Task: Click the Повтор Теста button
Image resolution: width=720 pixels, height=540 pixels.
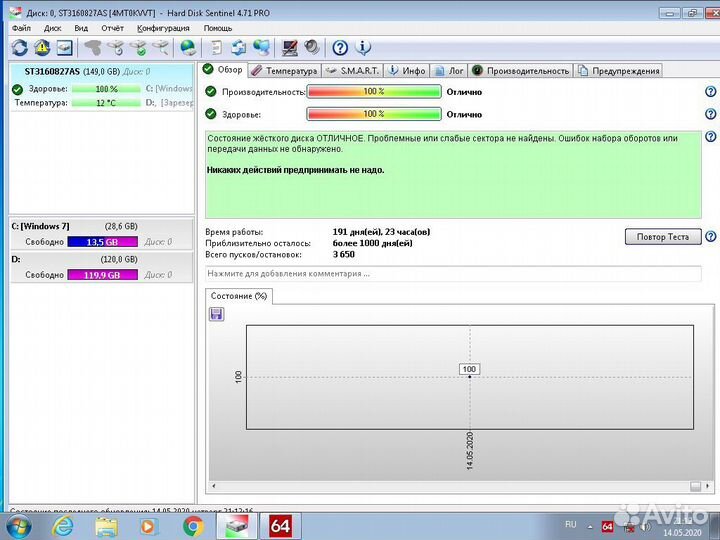Action: click(663, 236)
